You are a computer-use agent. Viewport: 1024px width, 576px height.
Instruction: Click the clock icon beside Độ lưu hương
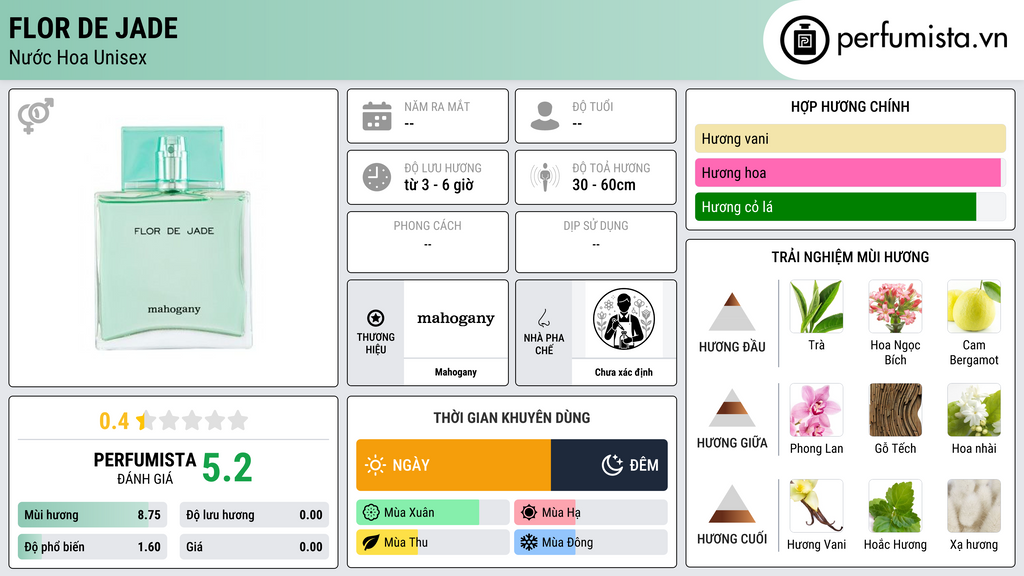pos(377,177)
